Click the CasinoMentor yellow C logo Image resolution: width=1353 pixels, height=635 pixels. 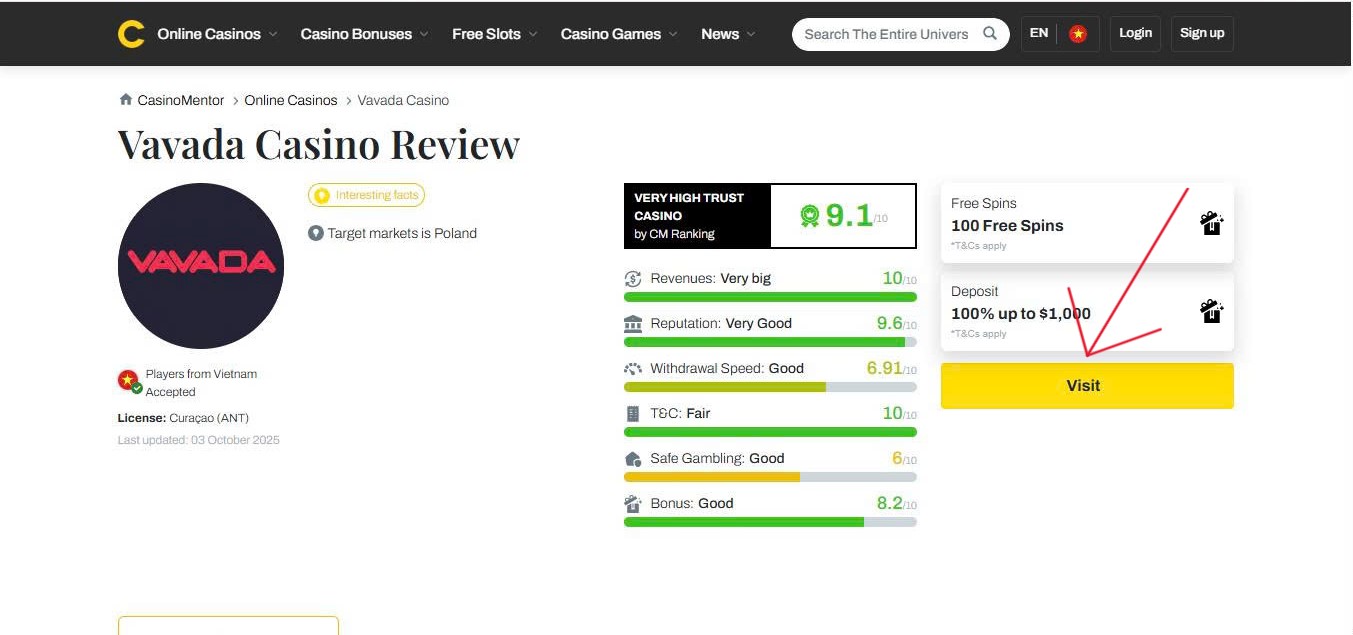pyautogui.click(x=131, y=34)
